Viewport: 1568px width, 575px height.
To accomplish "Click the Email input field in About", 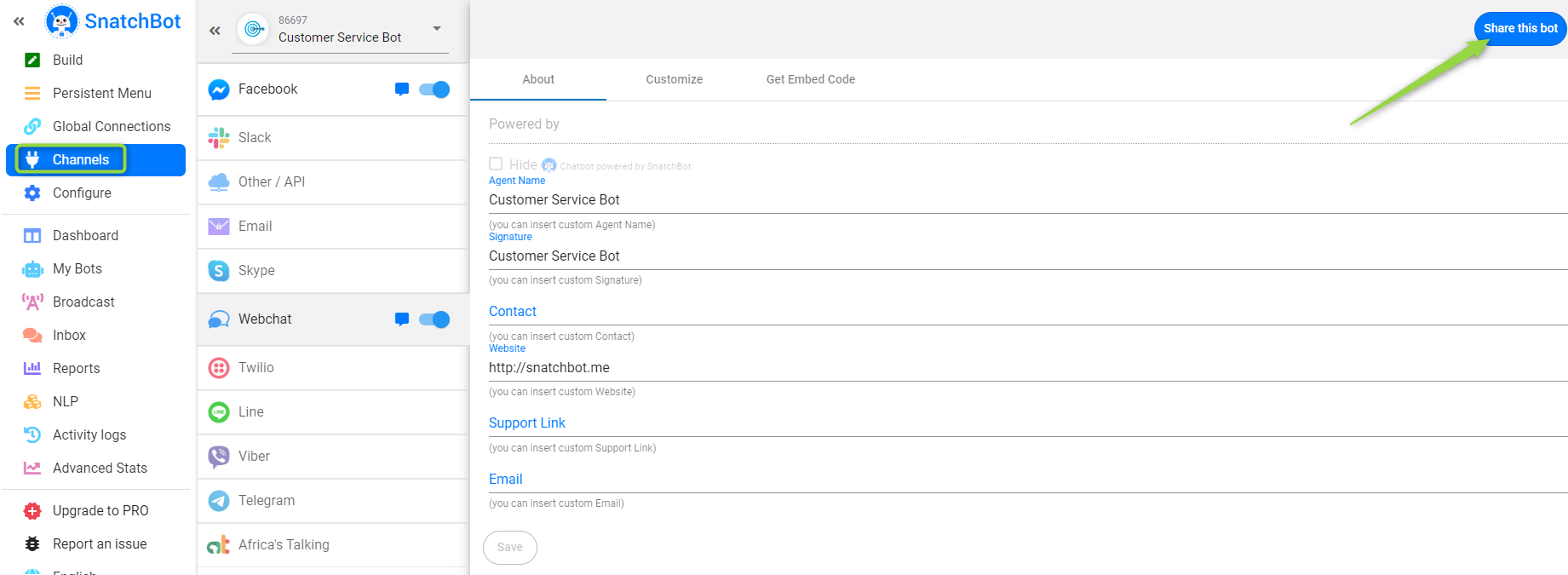I will (1027, 480).
